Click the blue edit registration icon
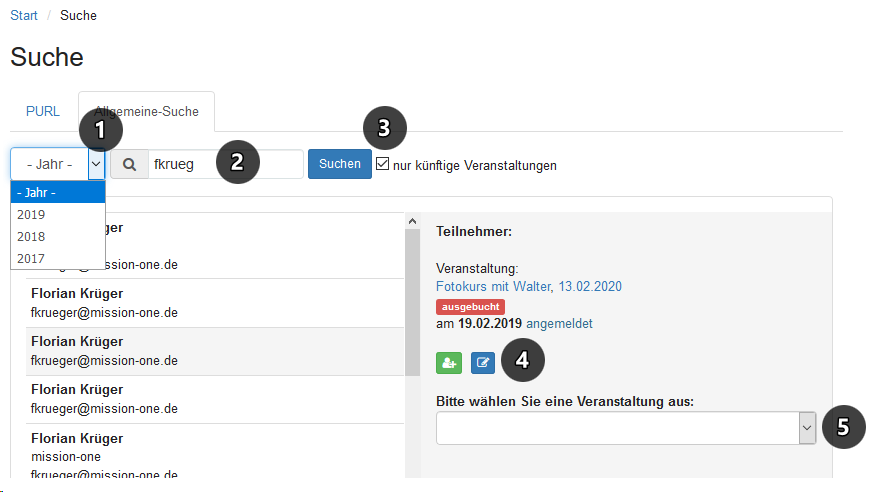Screen dimensions: 874x492 [483, 362]
